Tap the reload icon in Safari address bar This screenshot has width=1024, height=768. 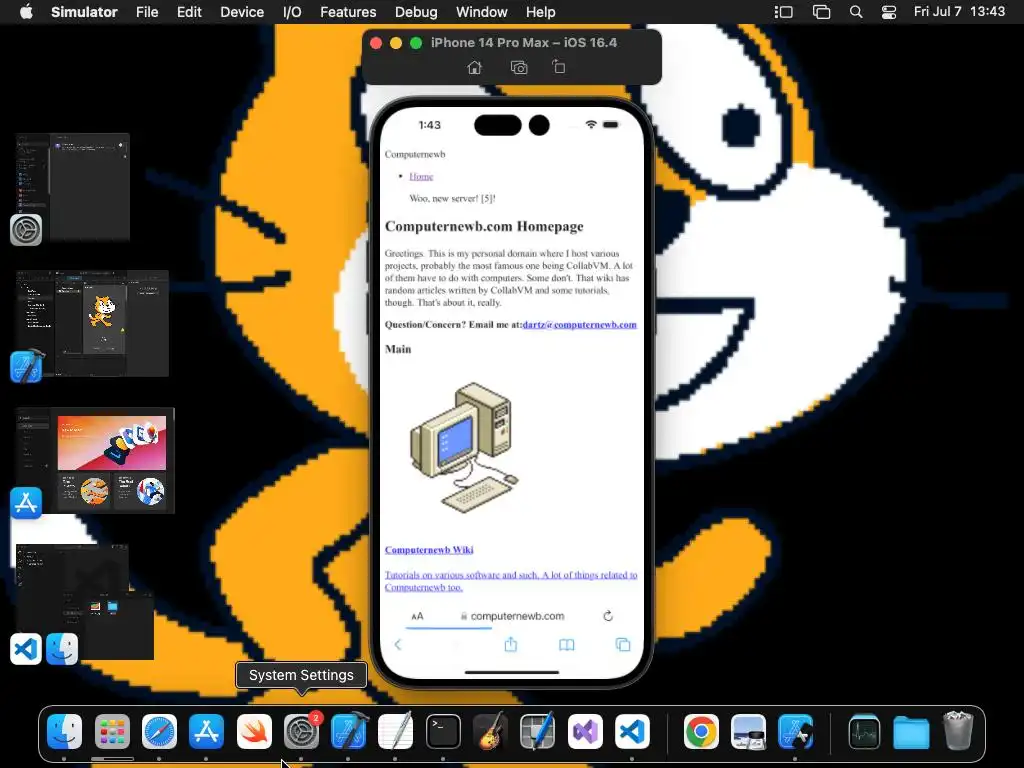pos(608,616)
